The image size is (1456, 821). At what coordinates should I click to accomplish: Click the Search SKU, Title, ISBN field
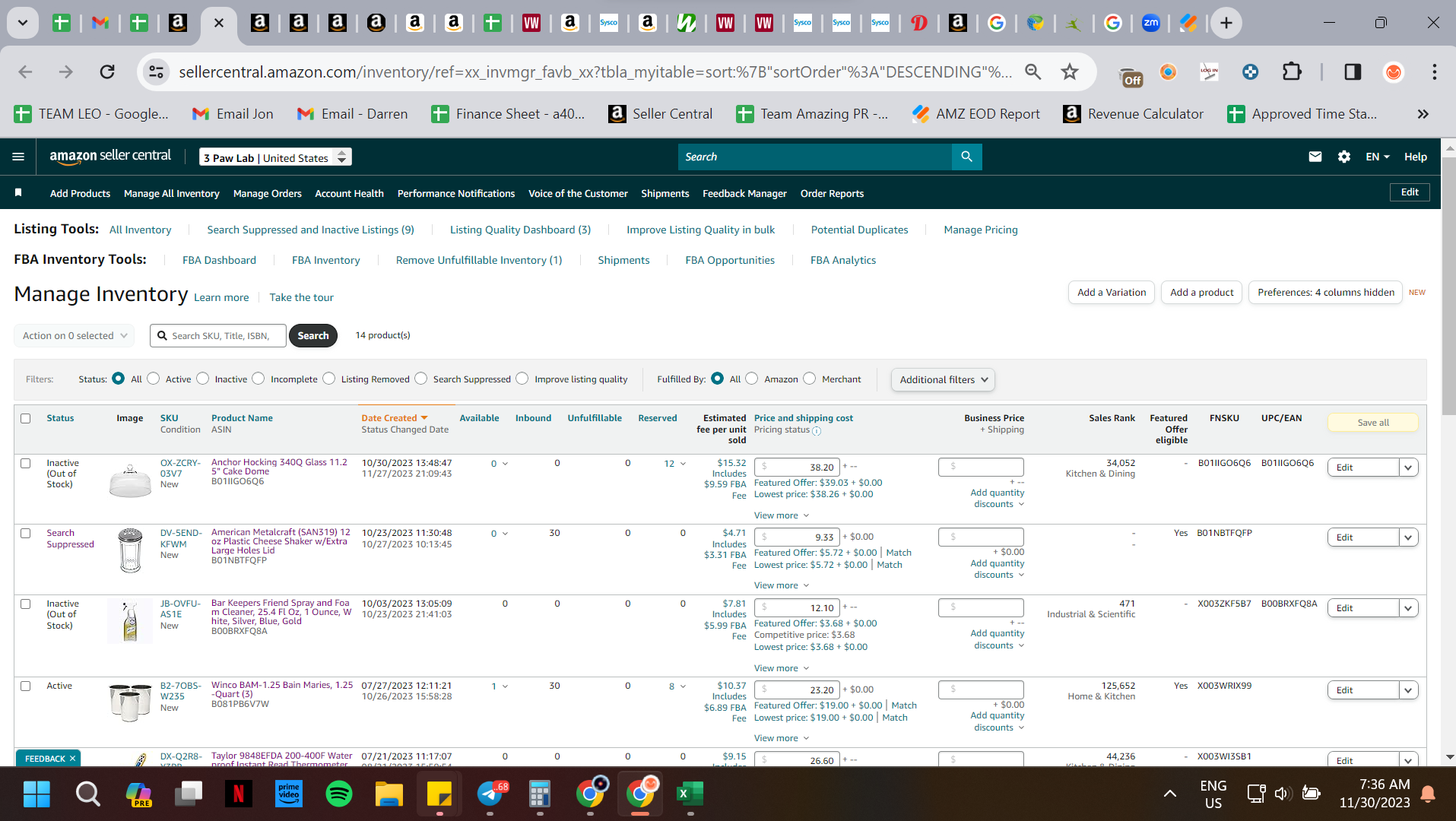click(218, 335)
